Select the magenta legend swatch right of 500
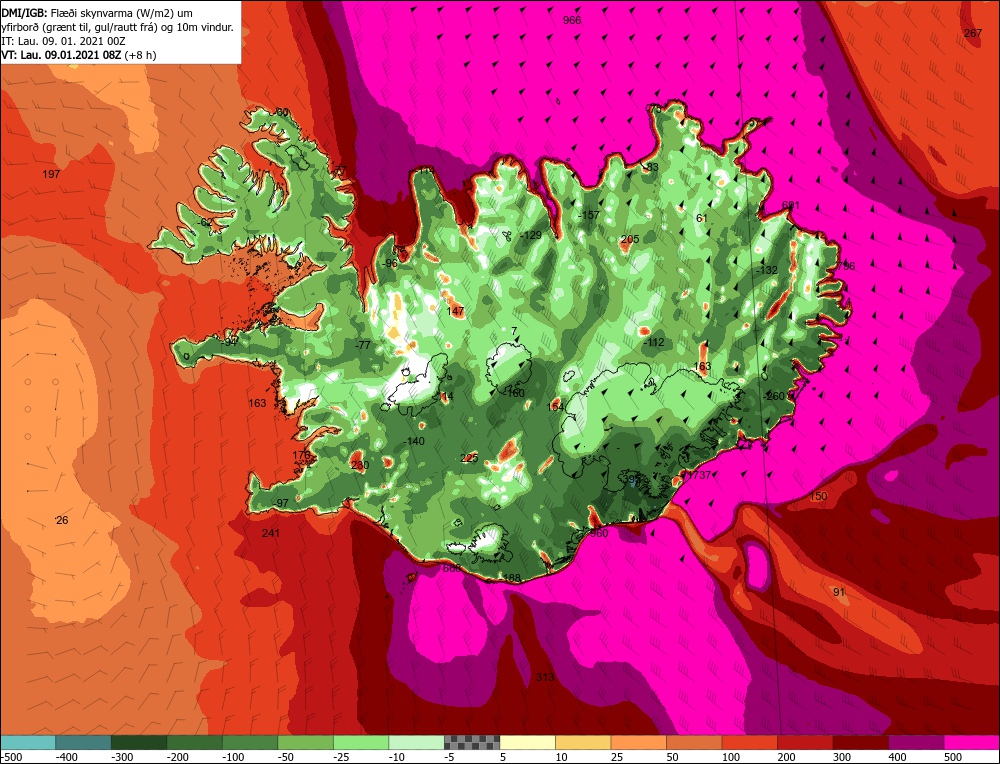The image size is (1000, 764). point(971,742)
